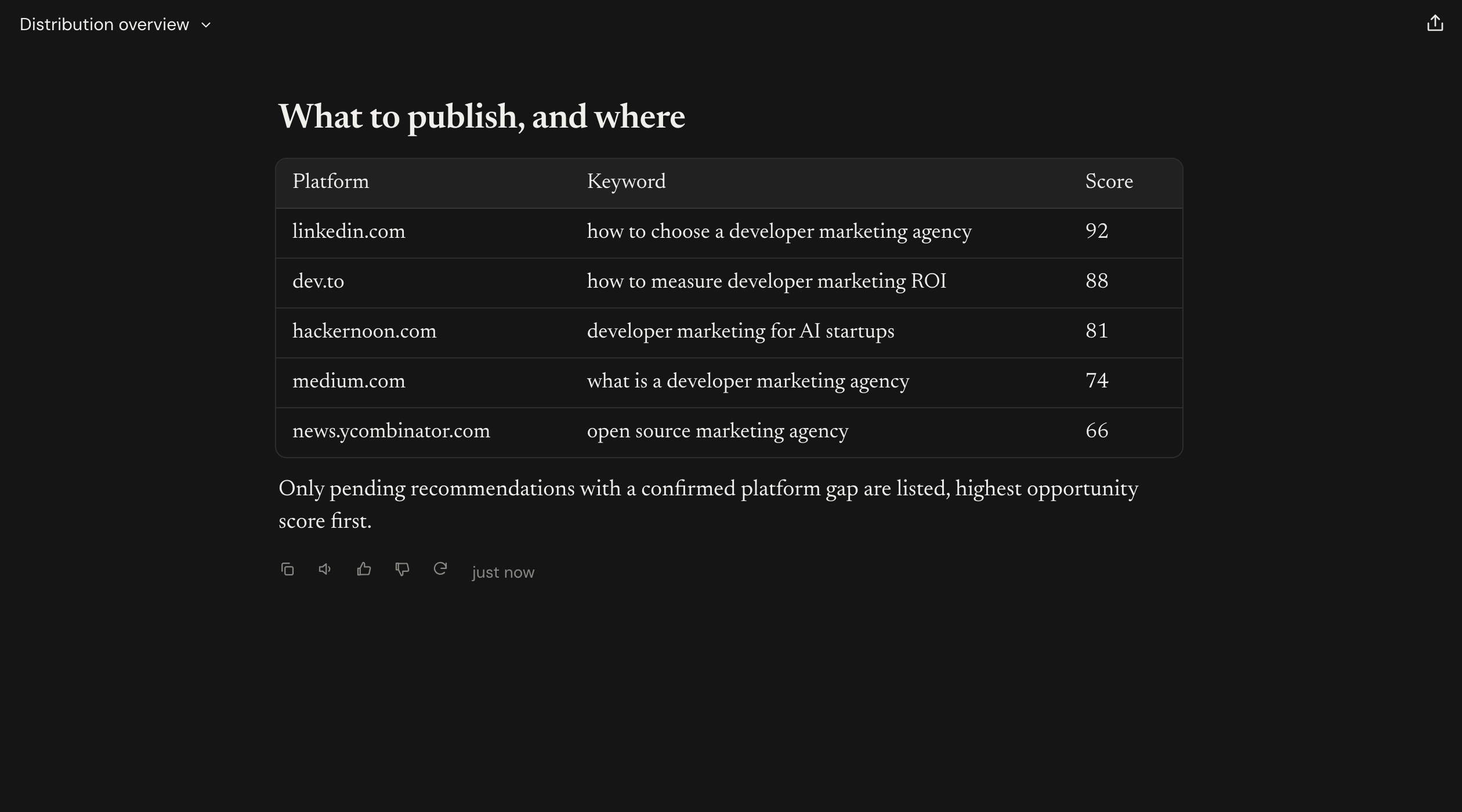Give a thumbs up to the response
This screenshot has width=1462, height=812.
click(x=364, y=569)
